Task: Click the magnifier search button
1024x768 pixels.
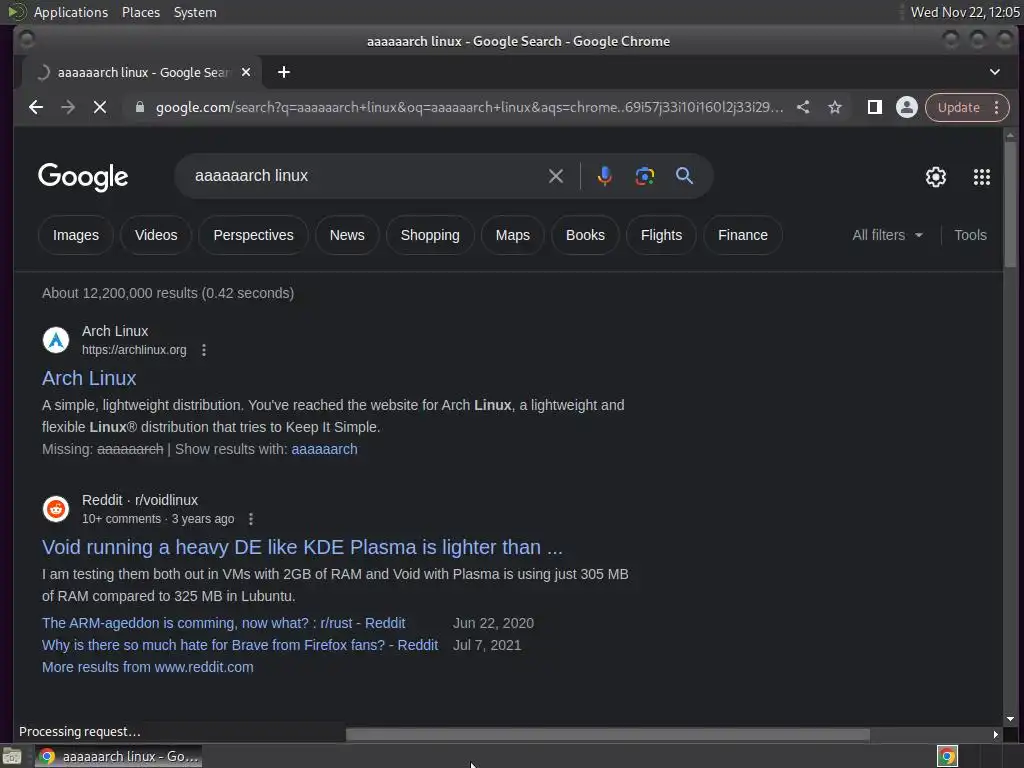Action: pyautogui.click(x=684, y=176)
